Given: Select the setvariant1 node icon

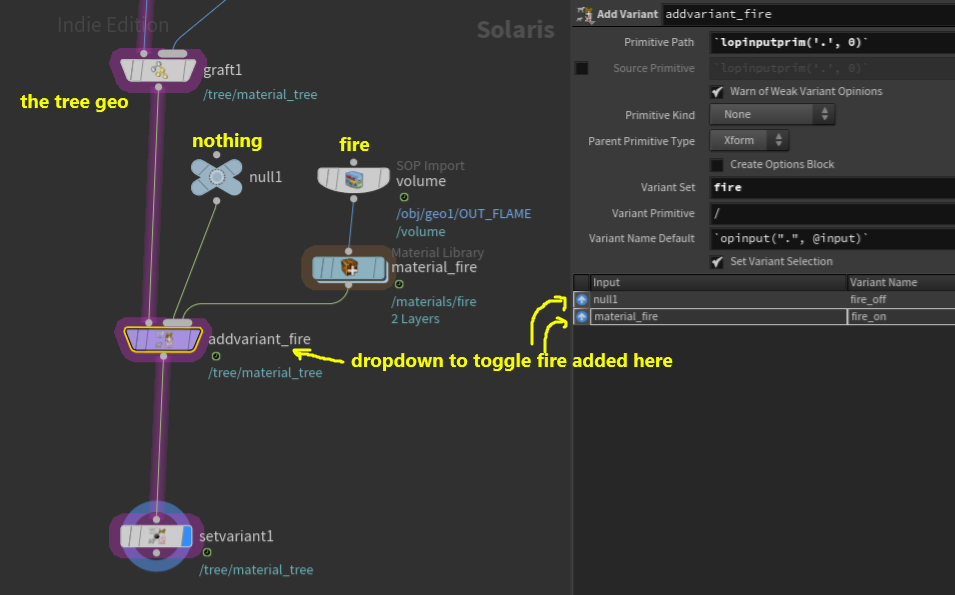Looking at the screenshot, I should pyautogui.click(x=156, y=537).
